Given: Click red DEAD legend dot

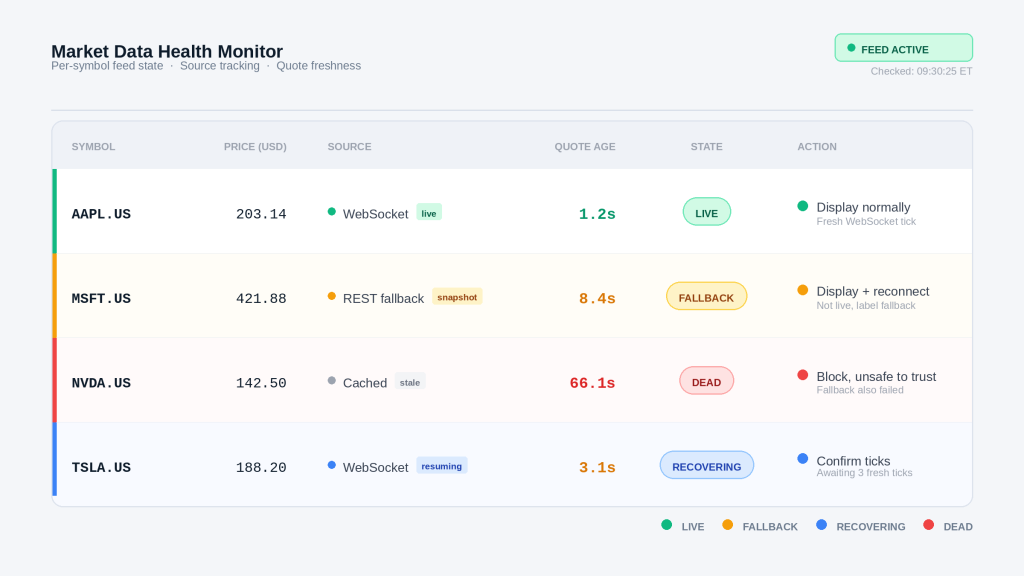Looking at the screenshot, I should 929,525.
